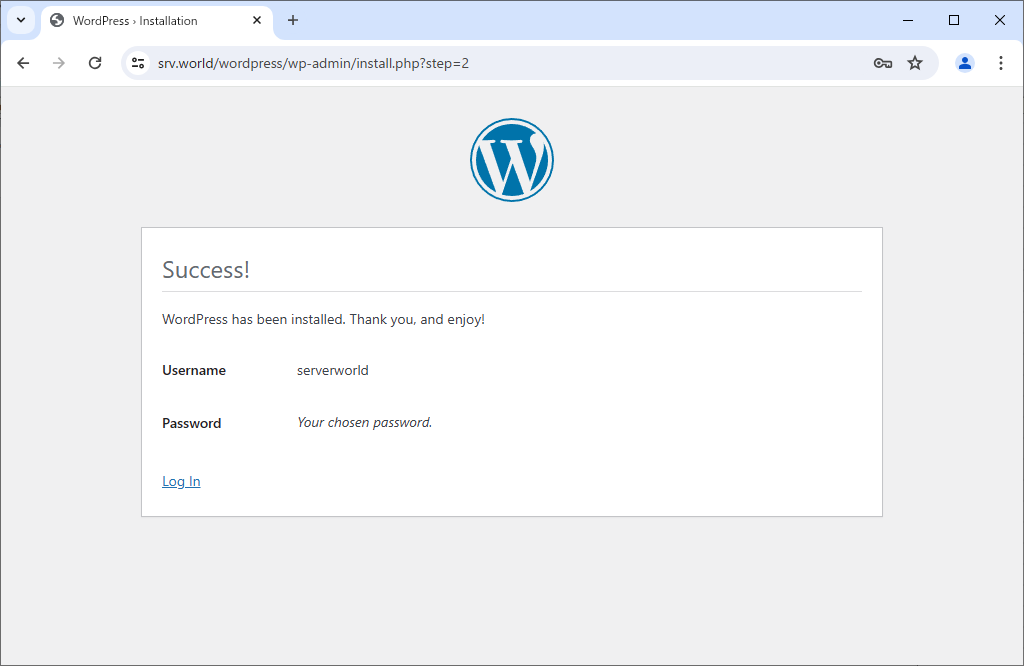Click the address bar URL

tap(313, 63)
